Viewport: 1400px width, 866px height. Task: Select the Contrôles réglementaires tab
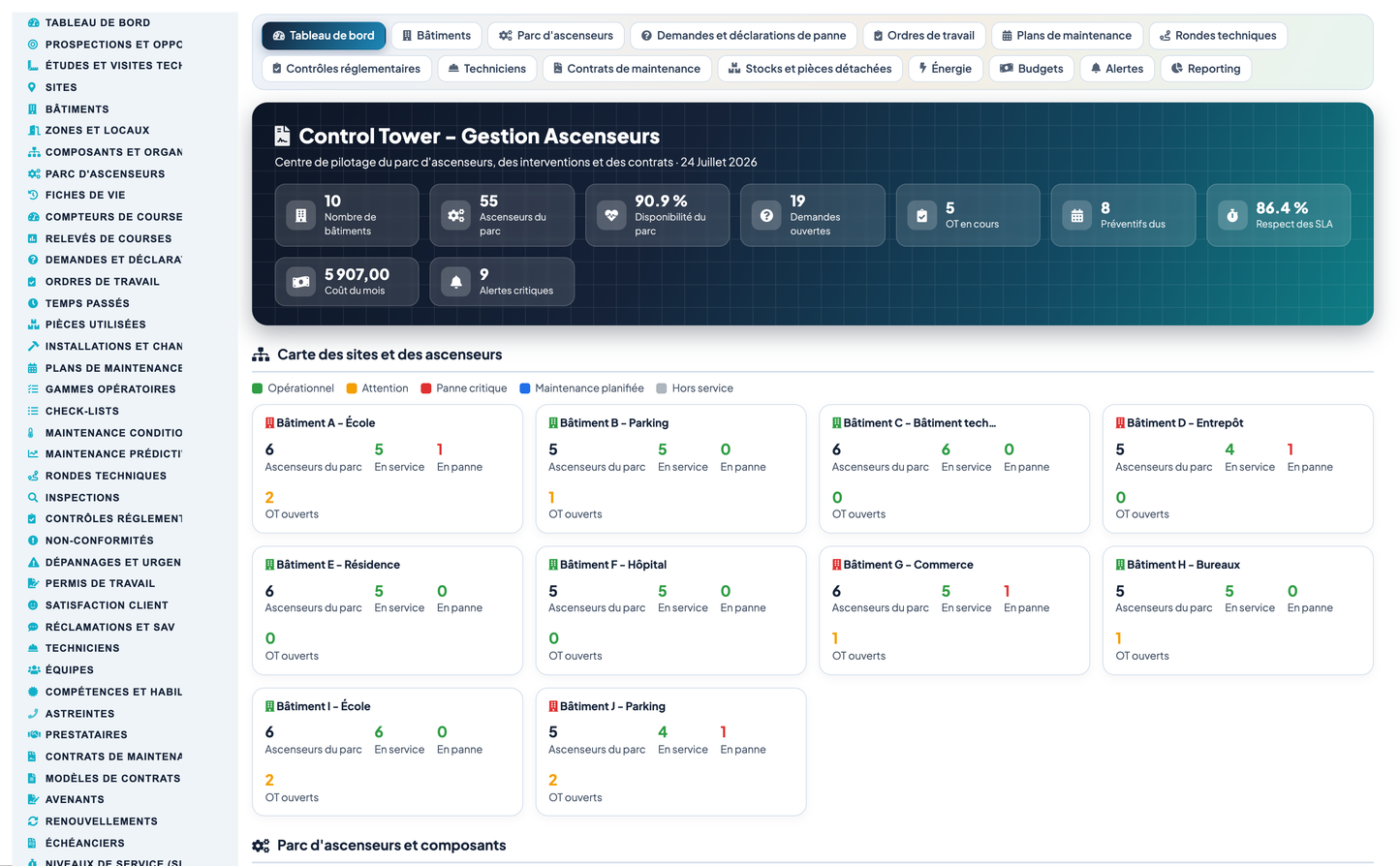click(x=346, y=69)
